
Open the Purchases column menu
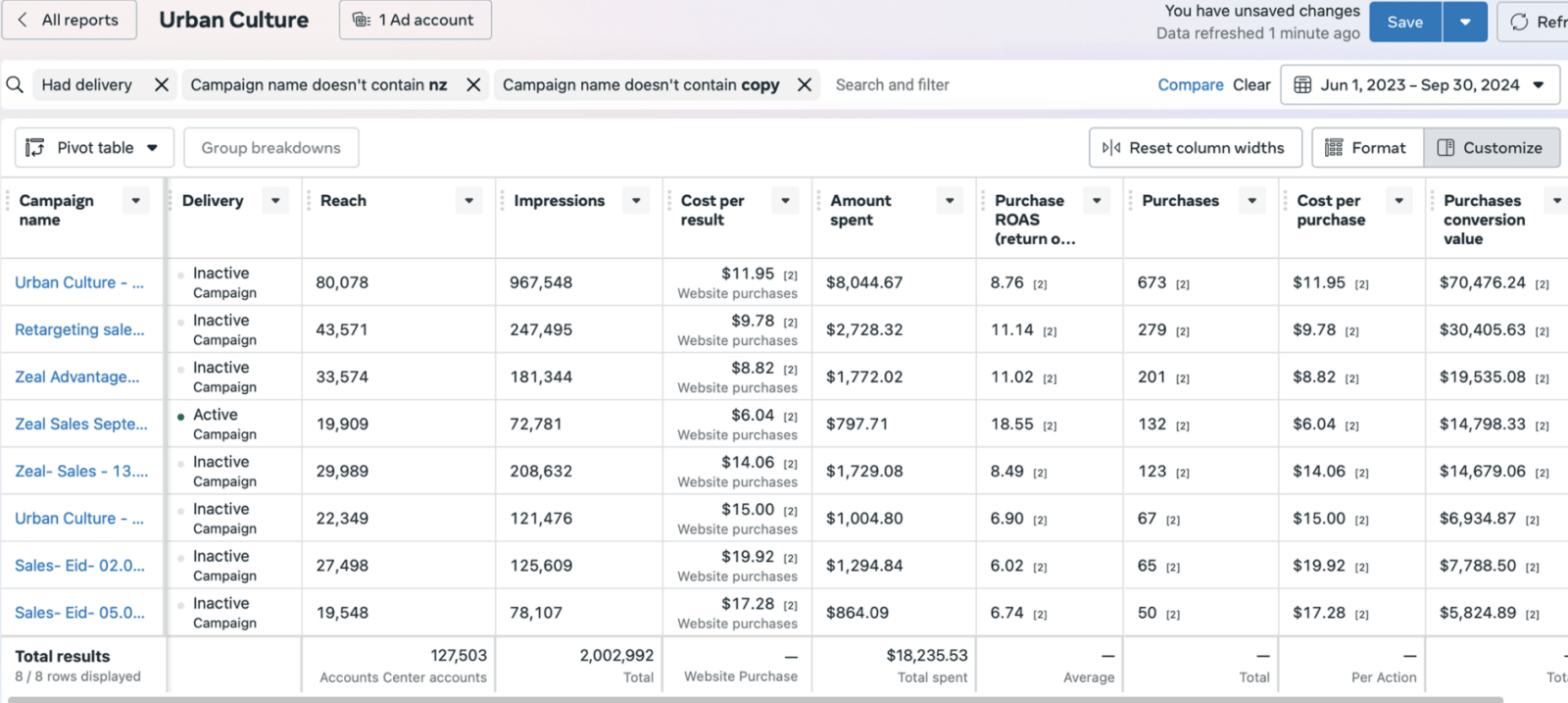(x=1251, y=201)
